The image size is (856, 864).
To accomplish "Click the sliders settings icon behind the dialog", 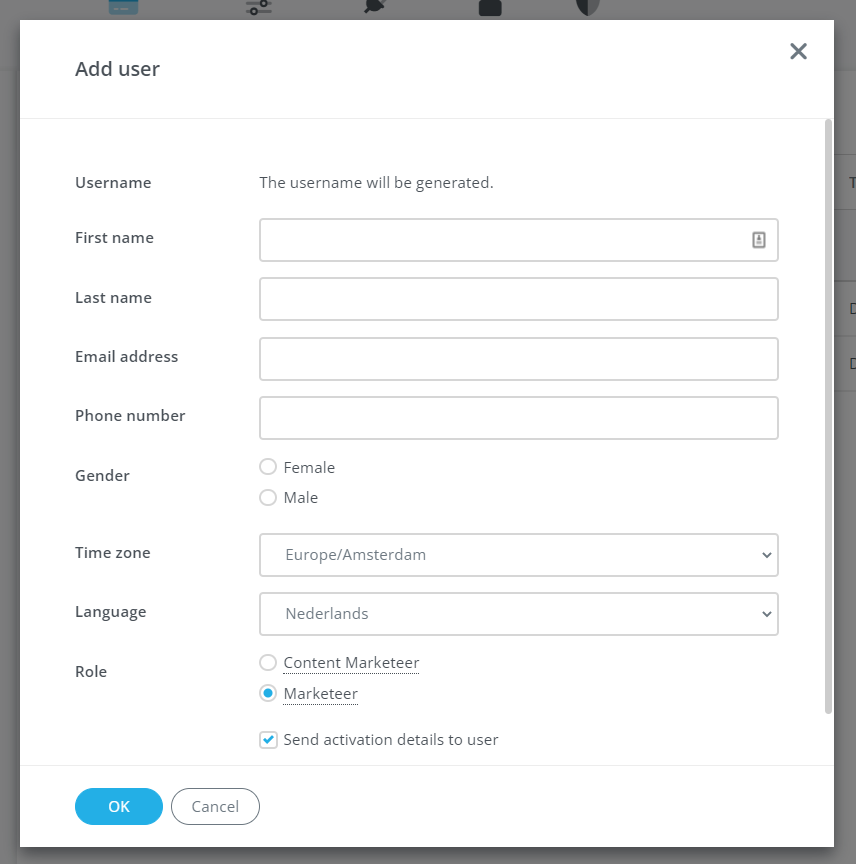I will (258, 7).
